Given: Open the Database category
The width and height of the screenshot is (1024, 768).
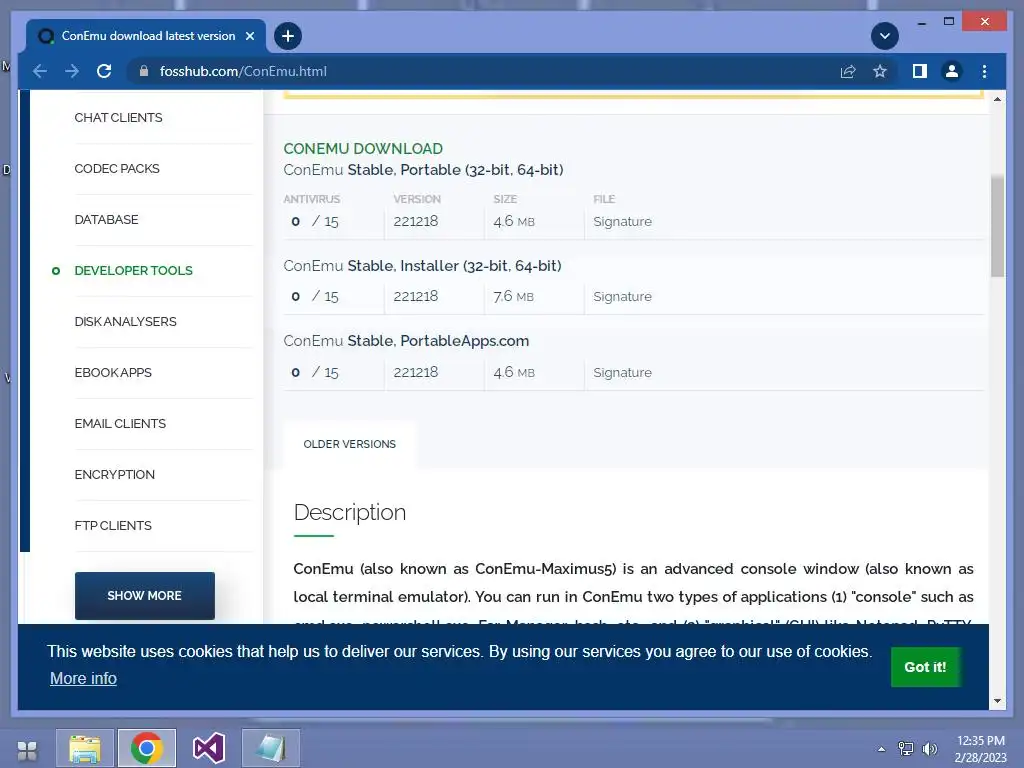Looking at the screenshot, I should point(106,219).
